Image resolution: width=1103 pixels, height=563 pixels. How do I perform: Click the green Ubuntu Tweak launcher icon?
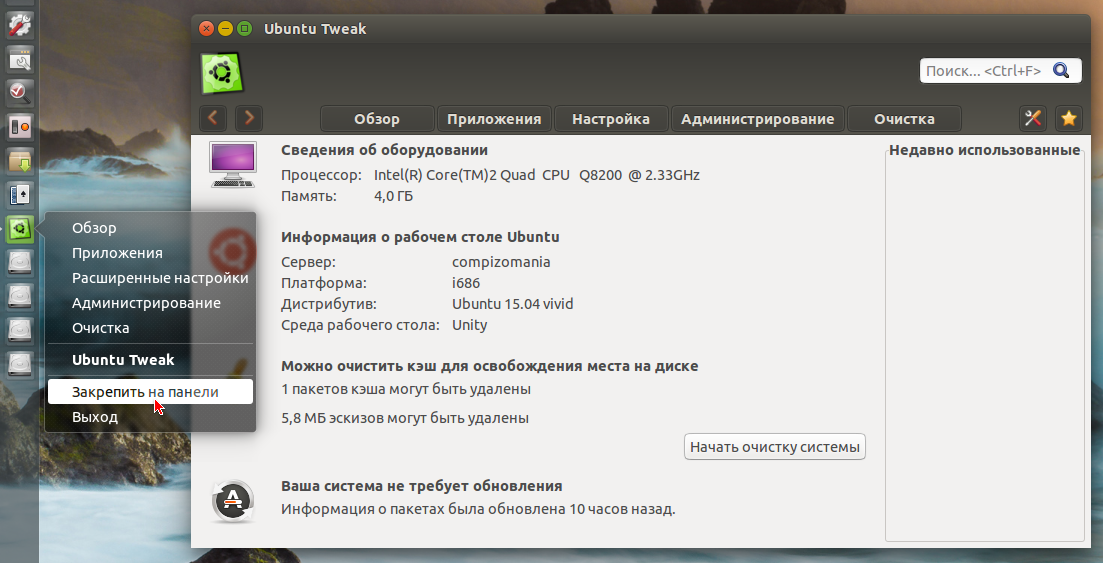[x=20, y=229]
